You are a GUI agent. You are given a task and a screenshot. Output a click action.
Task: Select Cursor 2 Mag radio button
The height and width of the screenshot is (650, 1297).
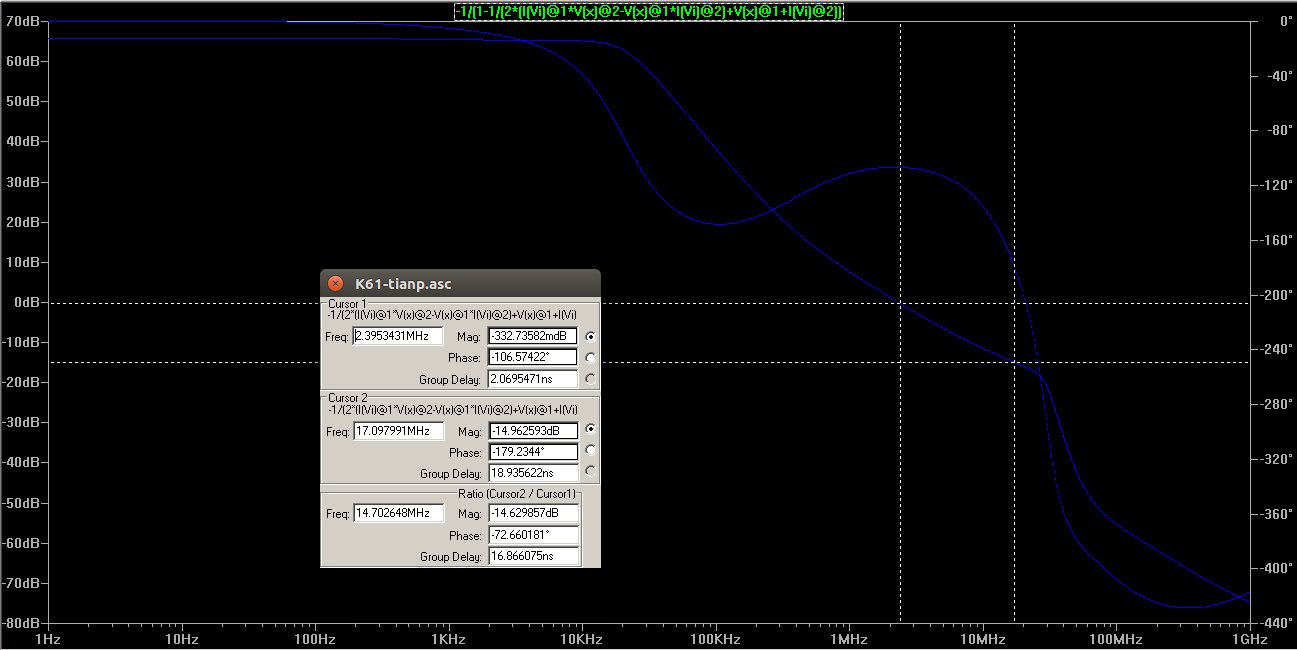591,429
